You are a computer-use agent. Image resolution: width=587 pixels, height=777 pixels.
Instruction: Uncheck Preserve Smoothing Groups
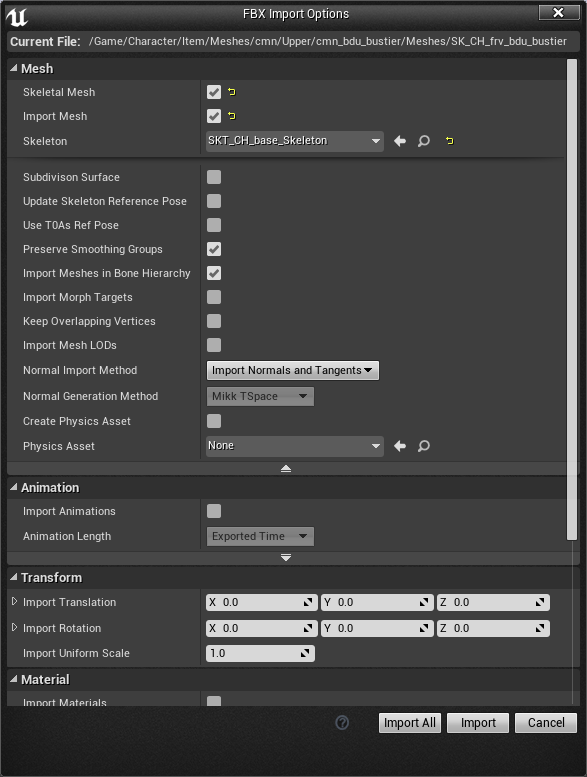tap(214, 249)
